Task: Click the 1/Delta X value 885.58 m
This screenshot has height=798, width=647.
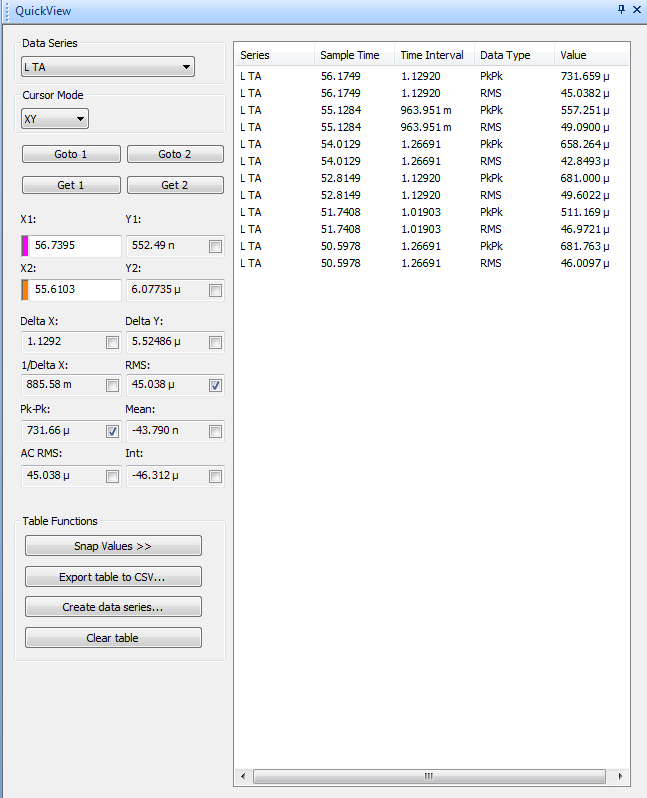Action: coord(49,384)
